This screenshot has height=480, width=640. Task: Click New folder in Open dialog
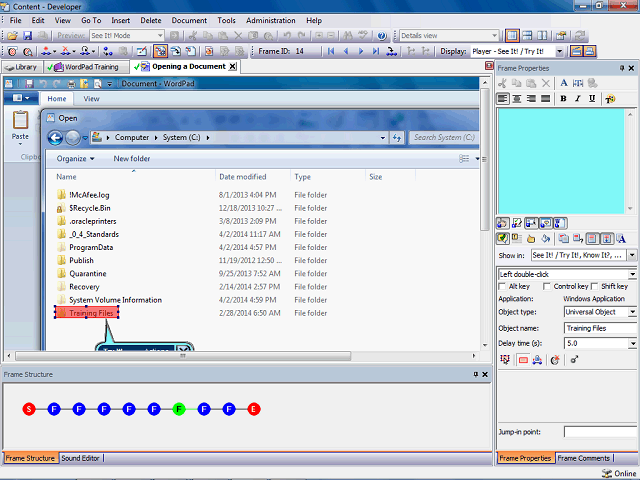point(132,159)
